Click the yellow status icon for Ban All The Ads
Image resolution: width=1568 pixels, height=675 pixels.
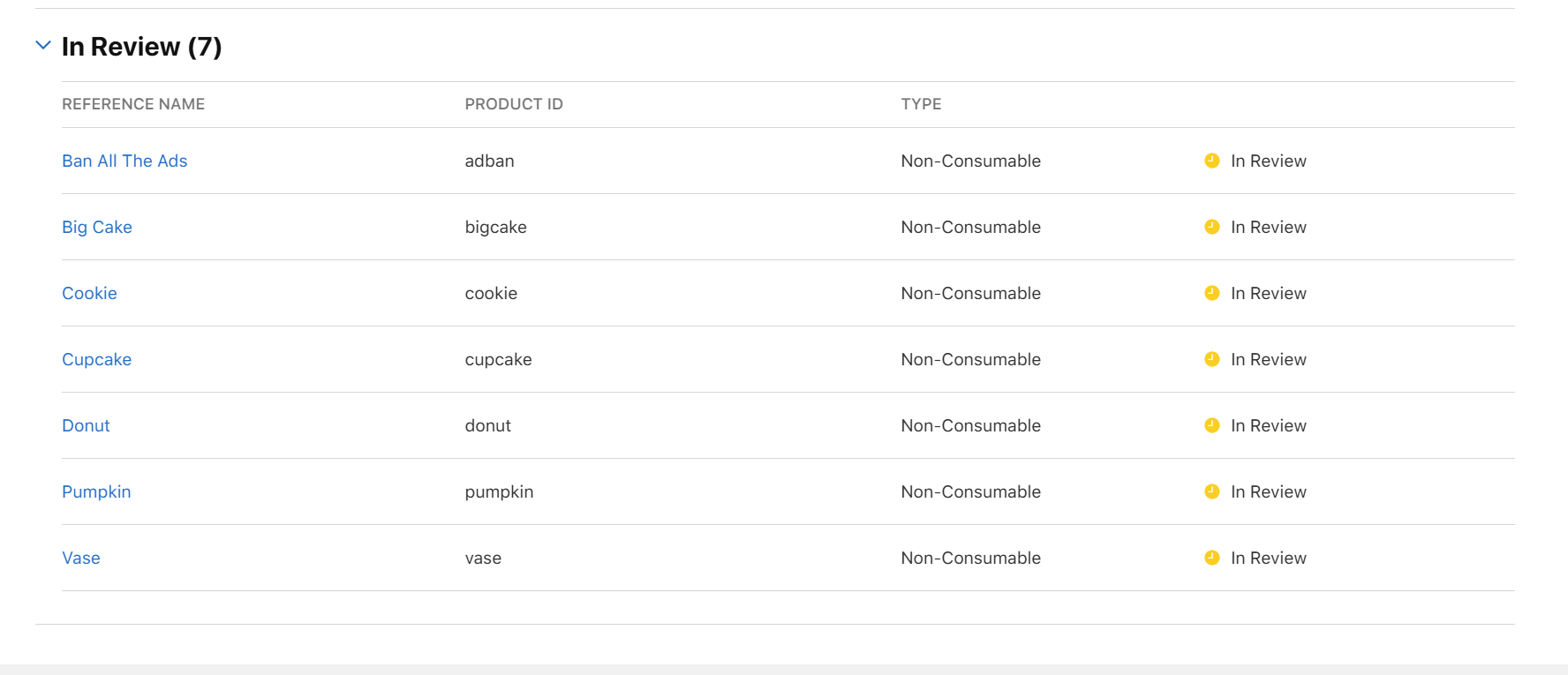(x=1212, y=161)
